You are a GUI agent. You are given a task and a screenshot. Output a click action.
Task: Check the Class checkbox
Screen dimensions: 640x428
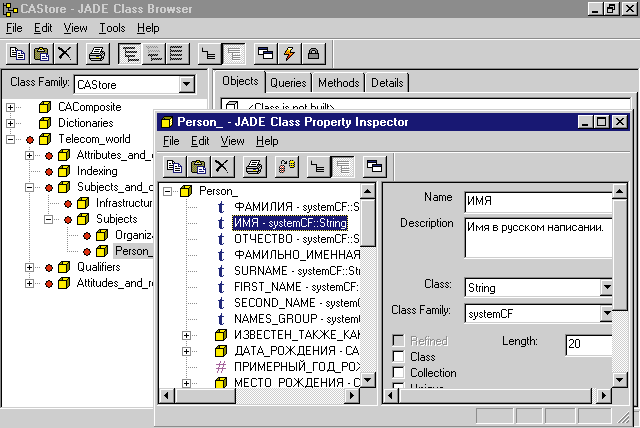[398, 357]
